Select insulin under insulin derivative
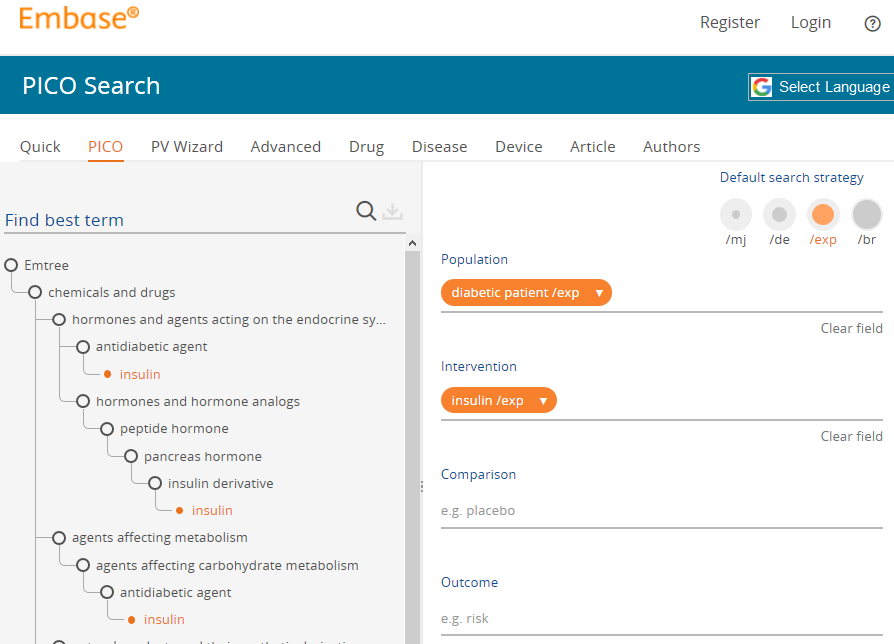 point(212,511)
